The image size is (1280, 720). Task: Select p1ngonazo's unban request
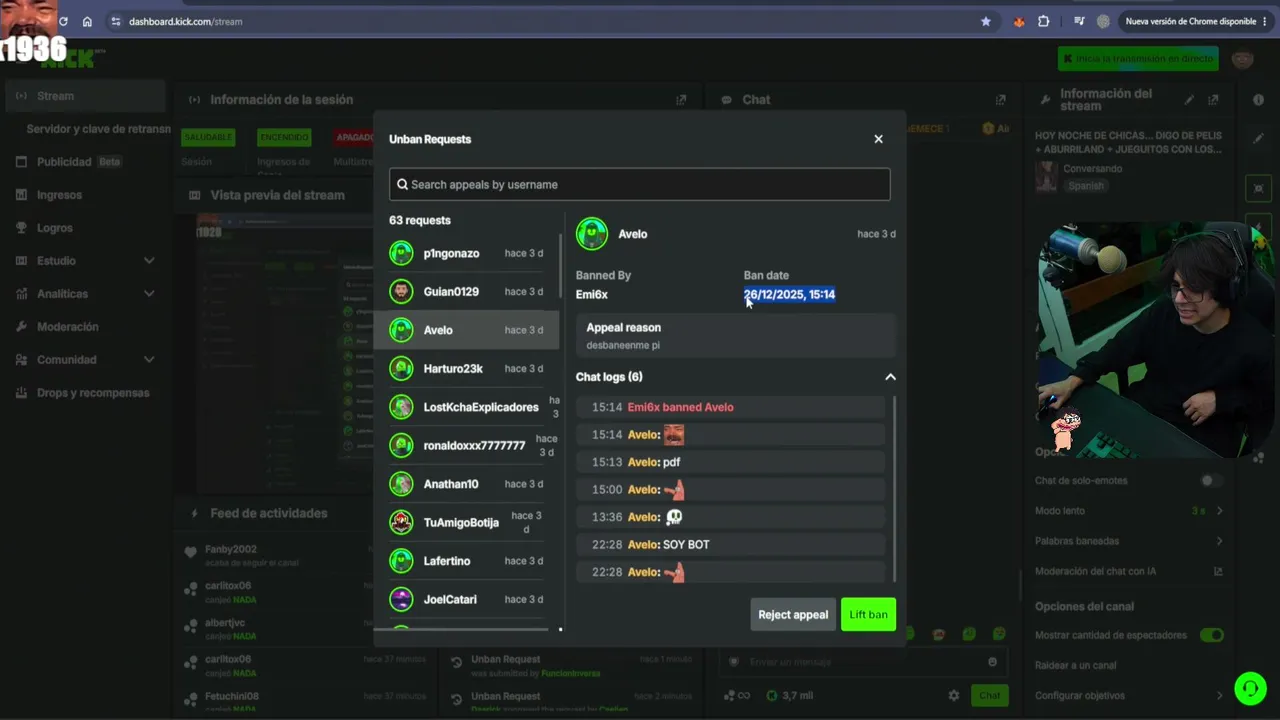tap(467, 253)
